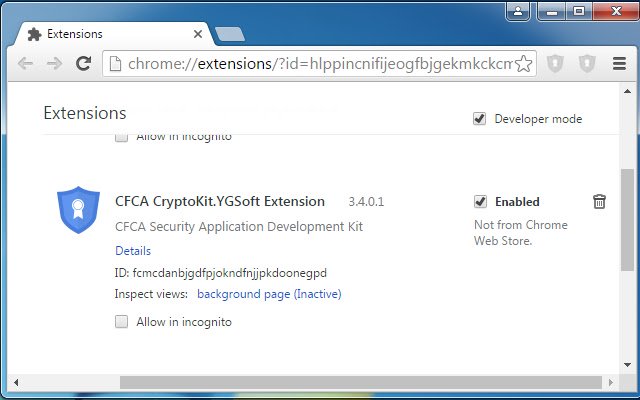Open background page (Inactive) inspect view
This screenshot has height=400, width=640.
click(269, 294)
